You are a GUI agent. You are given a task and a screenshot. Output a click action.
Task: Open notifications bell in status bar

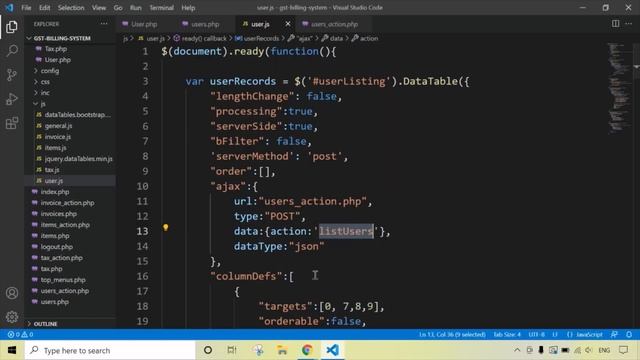pos(629,334)
